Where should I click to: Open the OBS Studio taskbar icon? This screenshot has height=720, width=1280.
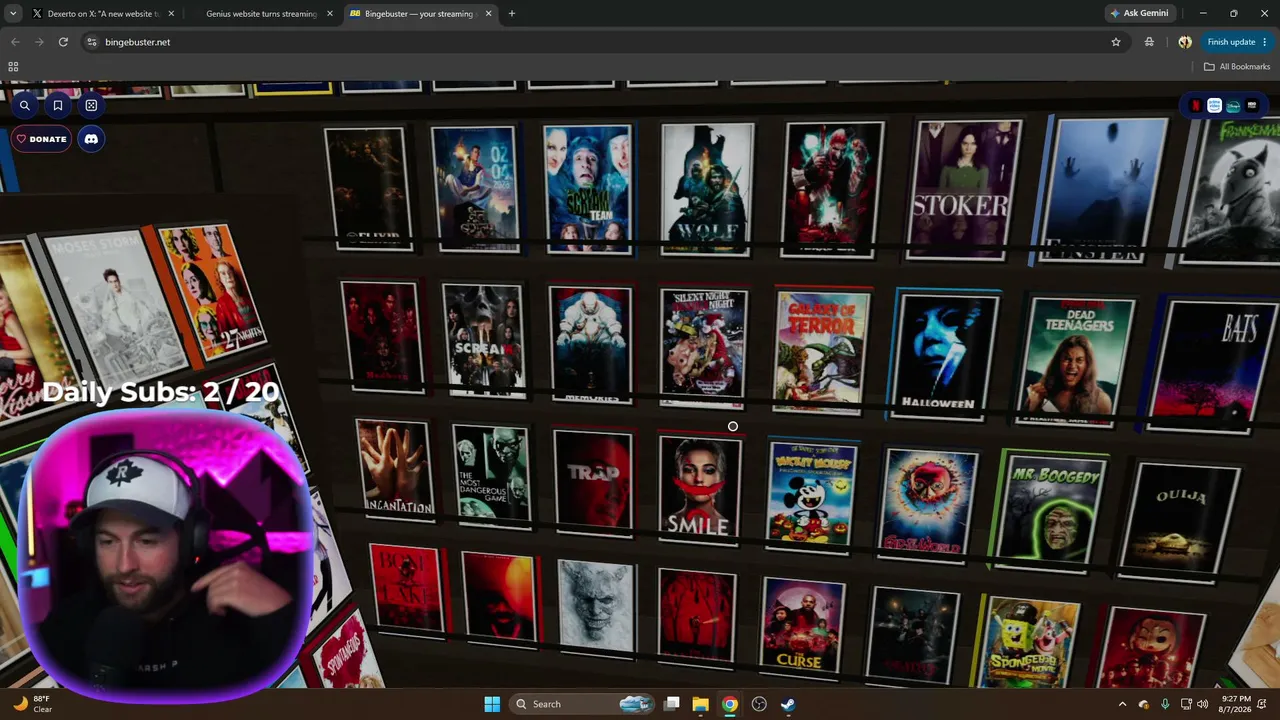759,704
